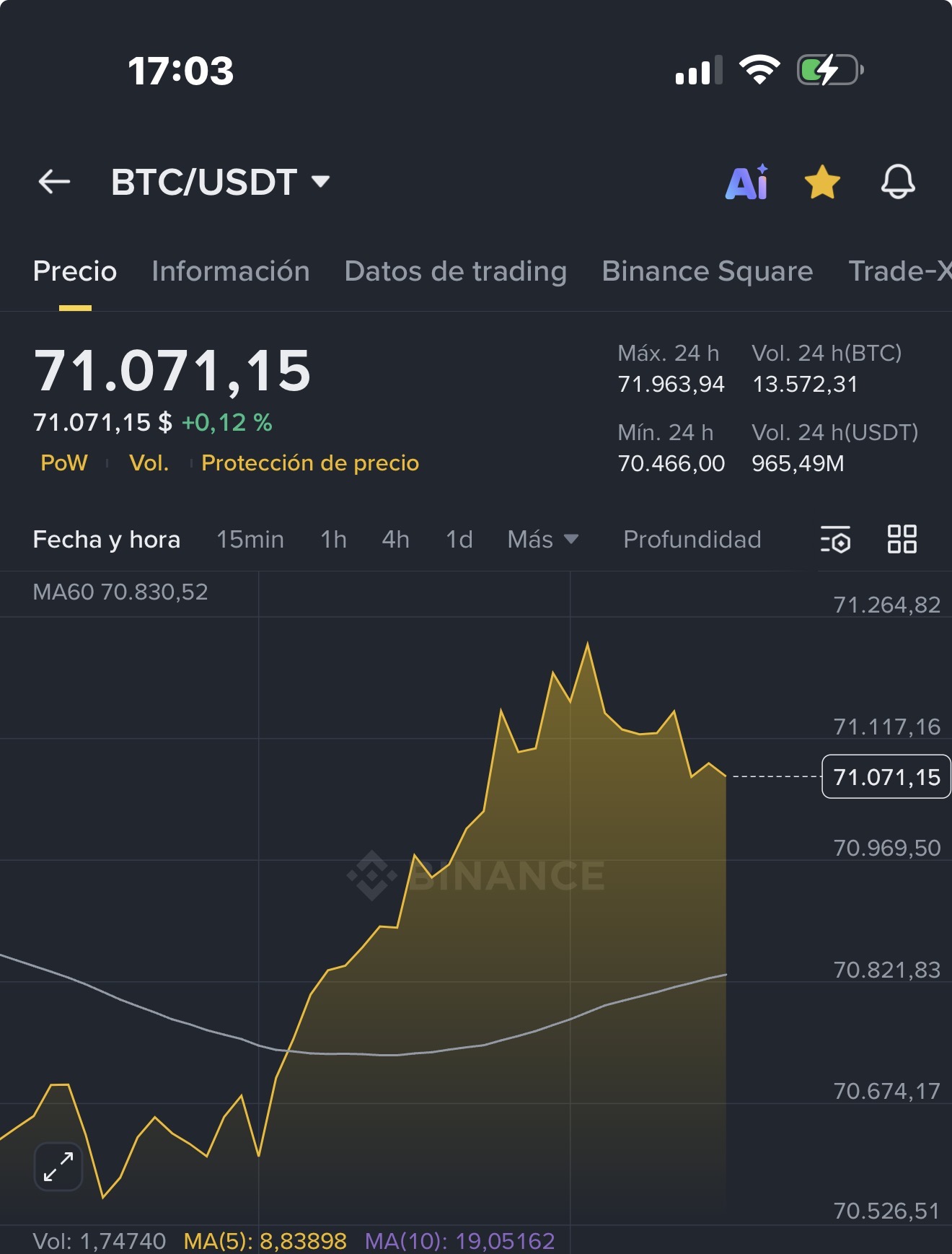Open price alerts bell icon
Image resolution: width=952 pixels, height=1254 pixels.
coord(898,182)
